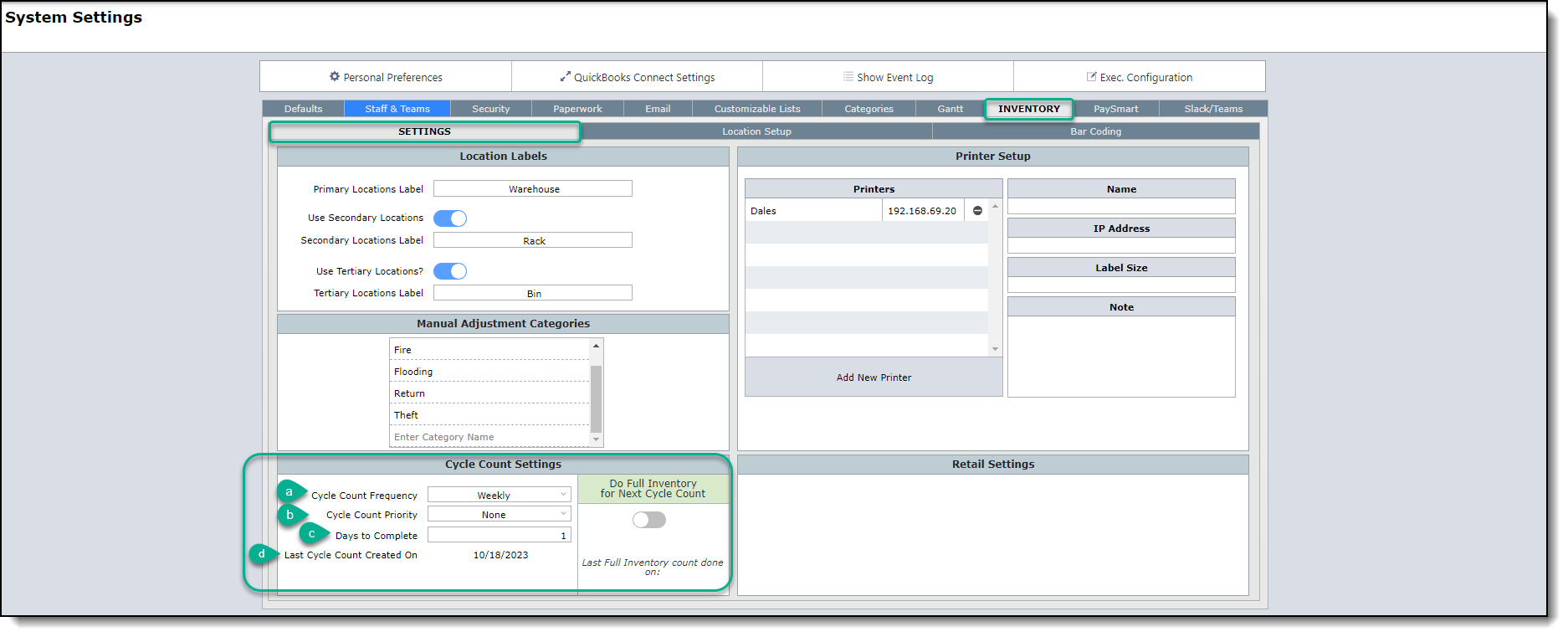Click the 10/18/2023 last cycle count date
The image size is (1568, 637).
[500, 555]
